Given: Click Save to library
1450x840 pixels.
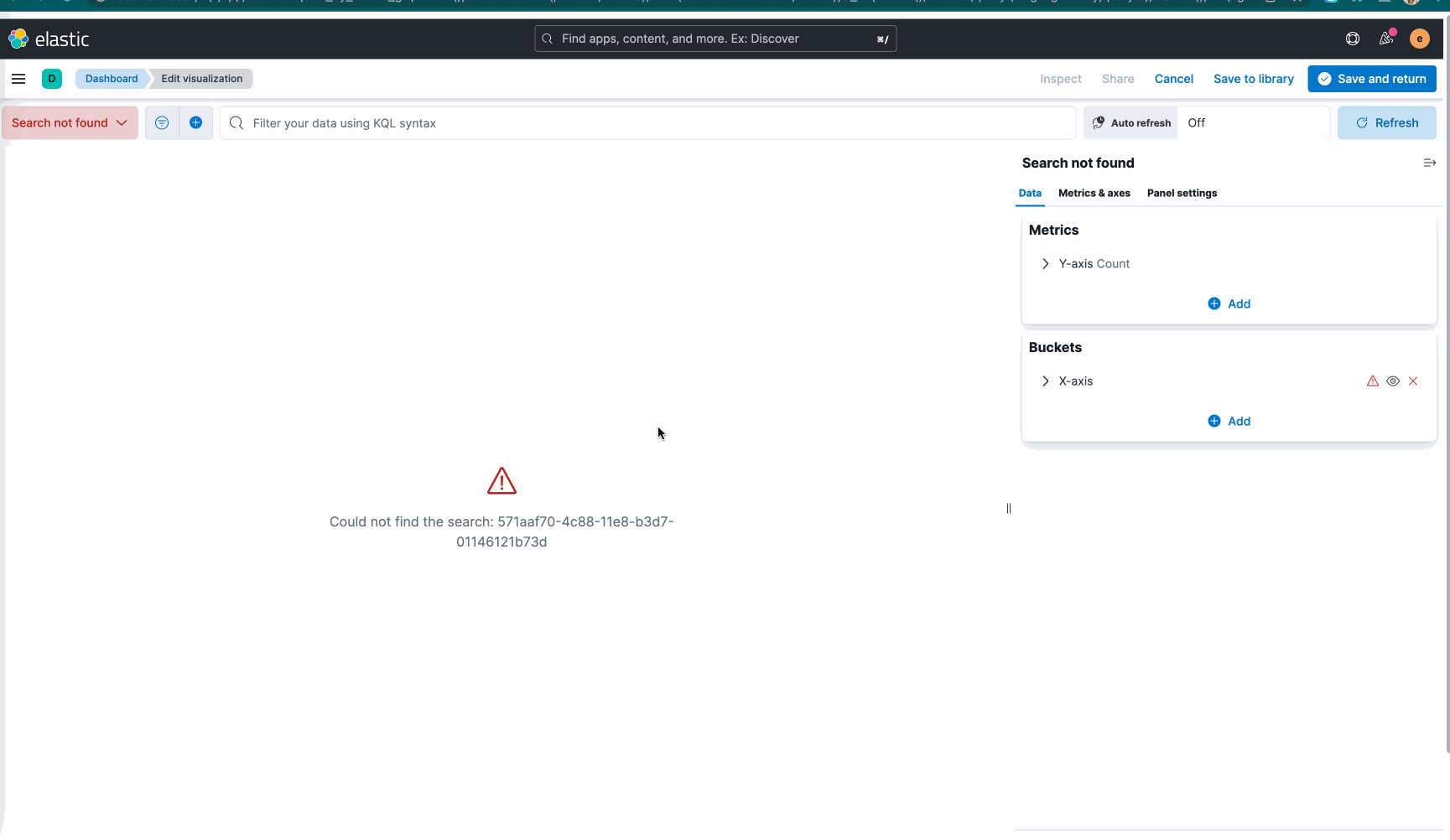Looking at the screenshot, I should click(1254, 79).
